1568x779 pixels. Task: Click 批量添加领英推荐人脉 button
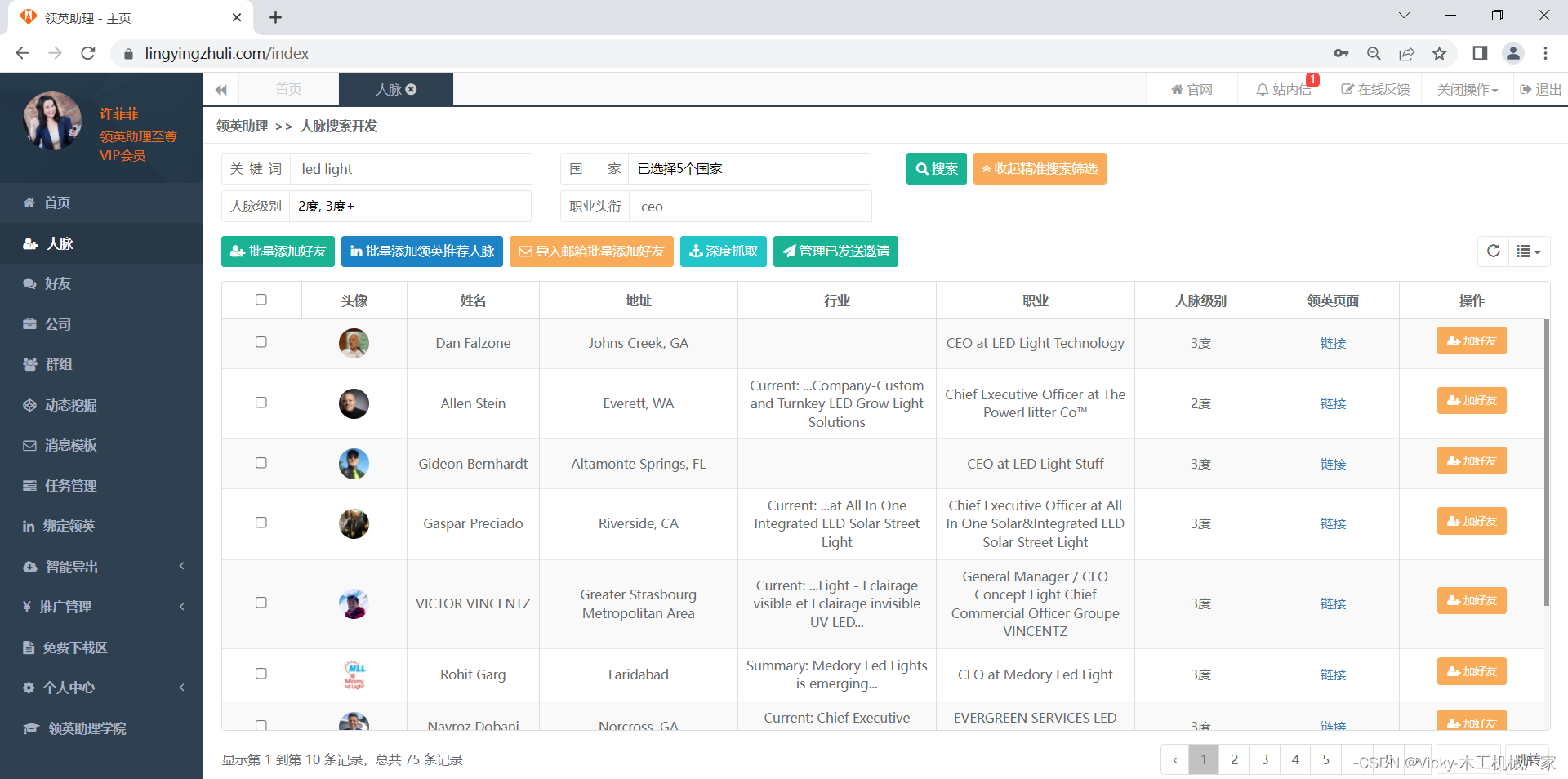[422, 252]
